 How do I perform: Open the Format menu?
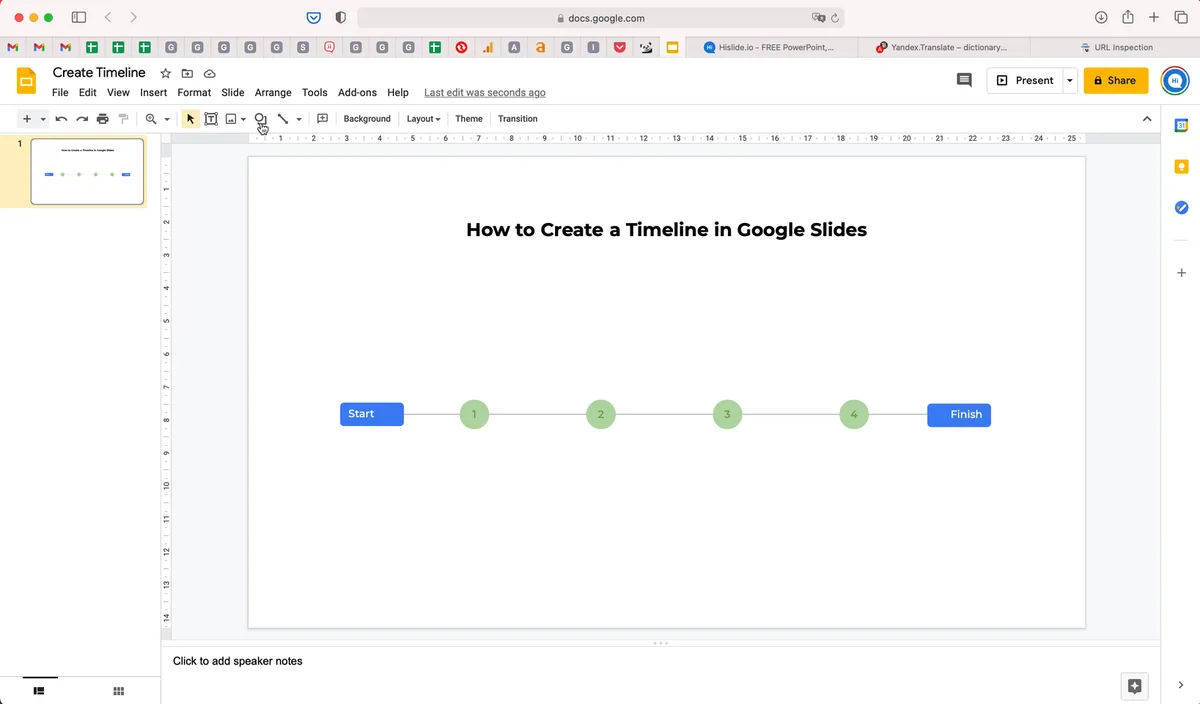[194, 92]
